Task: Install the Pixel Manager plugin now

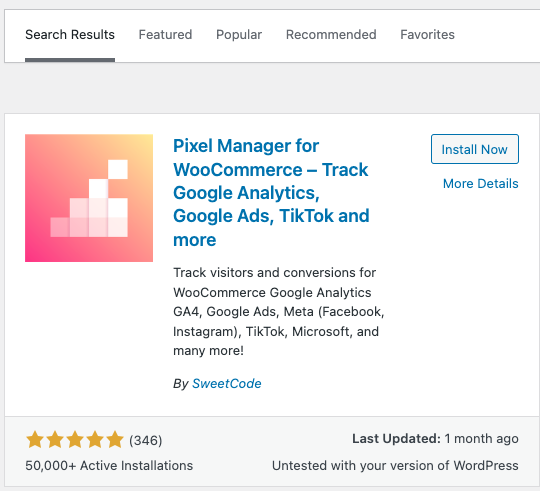Action: click(x=475, y=149)
